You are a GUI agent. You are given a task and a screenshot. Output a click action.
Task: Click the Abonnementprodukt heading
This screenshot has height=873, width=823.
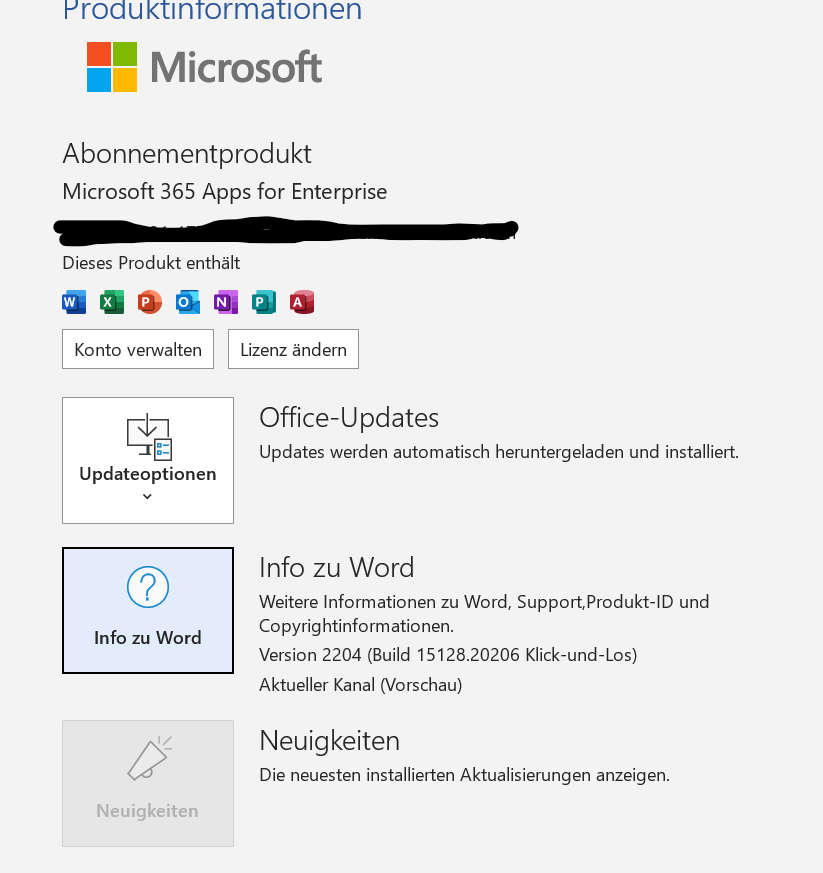pyautogui.click(x=187, y=154)
